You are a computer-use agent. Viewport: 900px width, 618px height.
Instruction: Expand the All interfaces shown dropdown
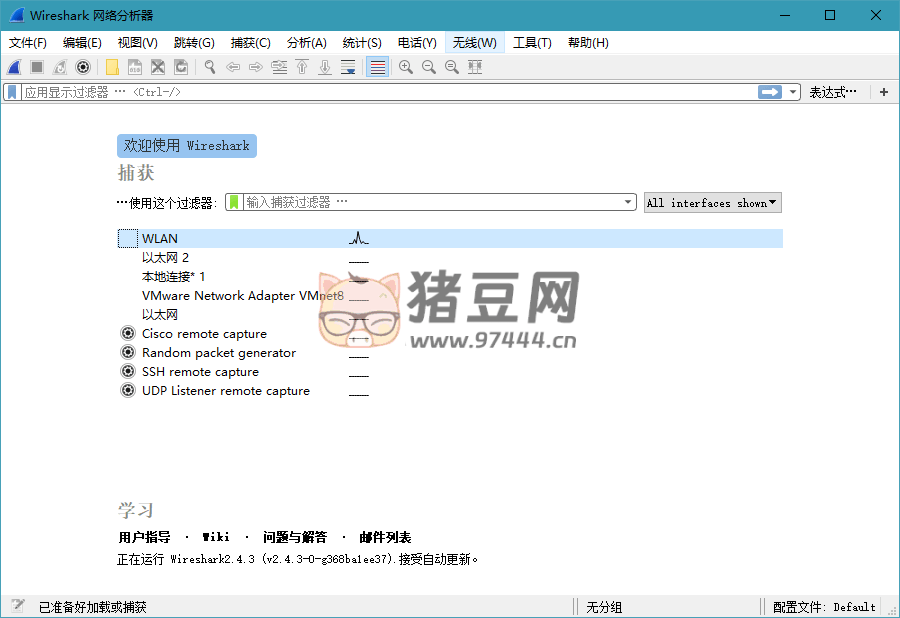click(x=712, y=203)
